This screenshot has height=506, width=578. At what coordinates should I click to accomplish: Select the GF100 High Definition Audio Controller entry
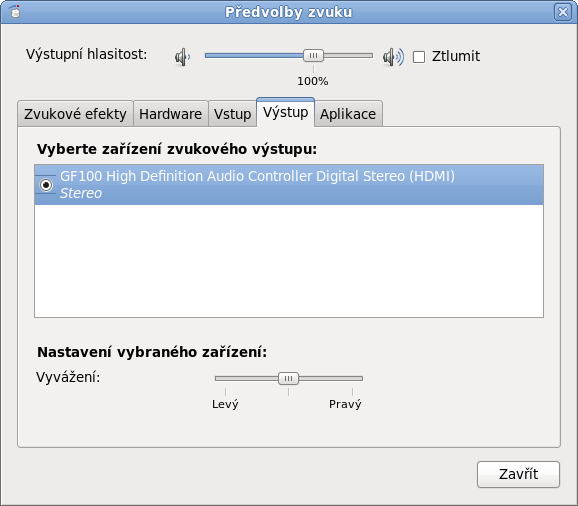point(289,185)
